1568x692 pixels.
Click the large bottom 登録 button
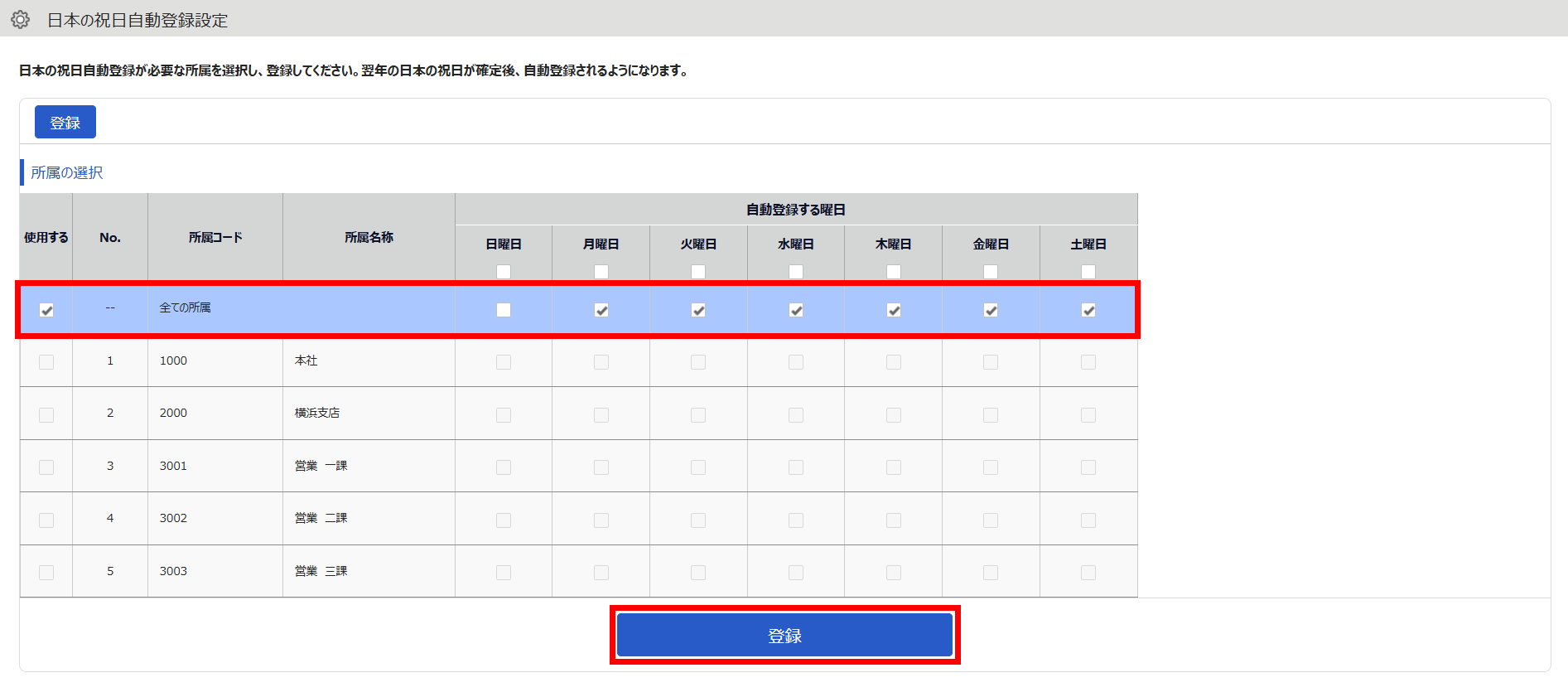coord(784,636)
